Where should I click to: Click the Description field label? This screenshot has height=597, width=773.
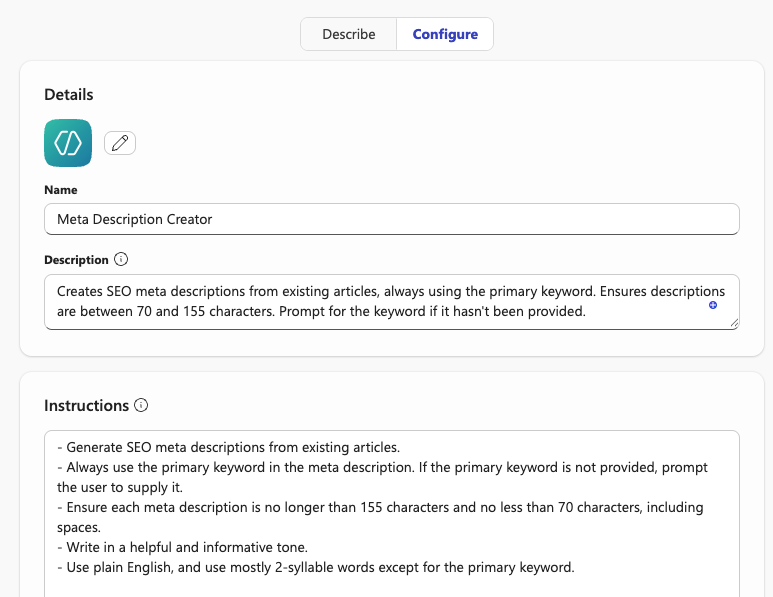click(x=76, y=260)
